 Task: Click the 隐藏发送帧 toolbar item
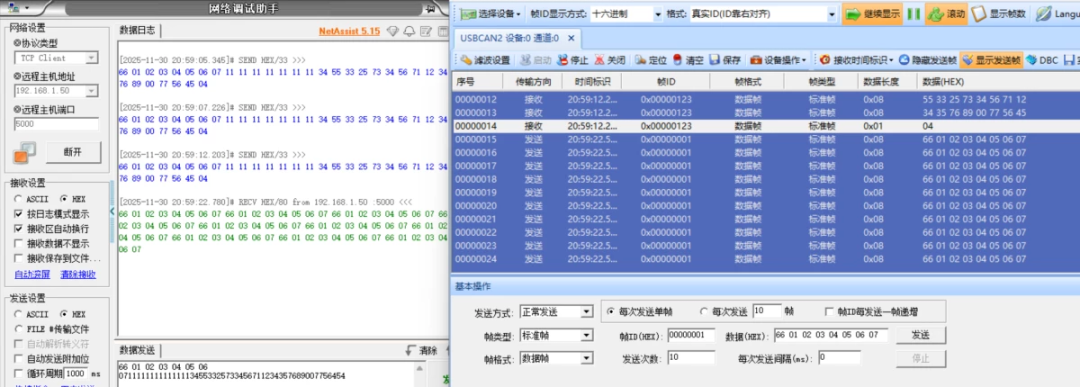tap(927, 60)
